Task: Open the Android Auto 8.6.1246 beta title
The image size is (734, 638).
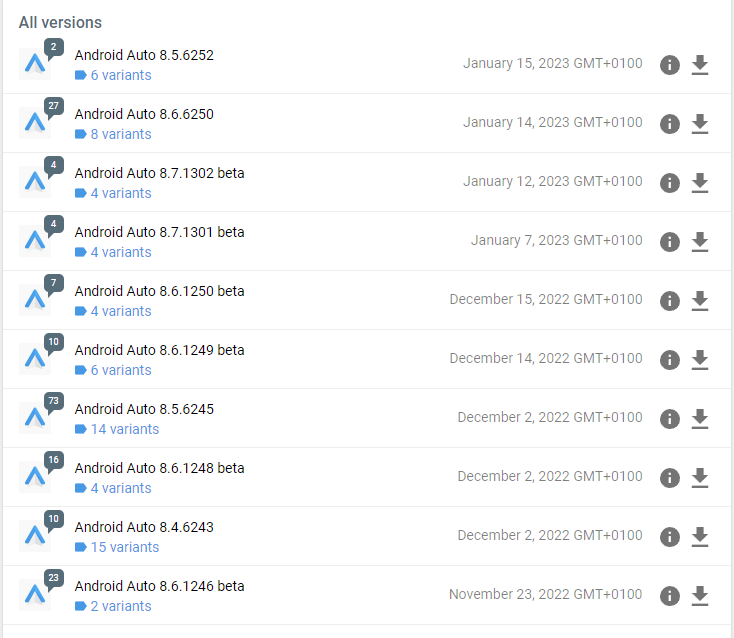Action: [159, 586]
